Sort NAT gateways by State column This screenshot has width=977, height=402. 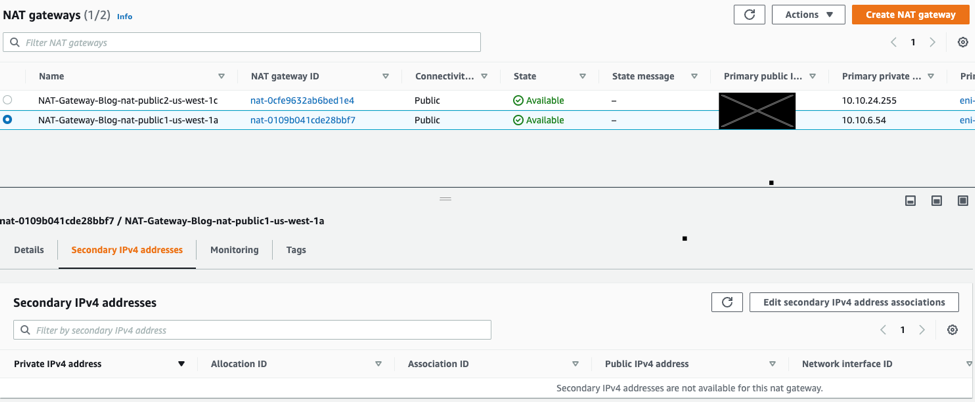click(582, 77)
